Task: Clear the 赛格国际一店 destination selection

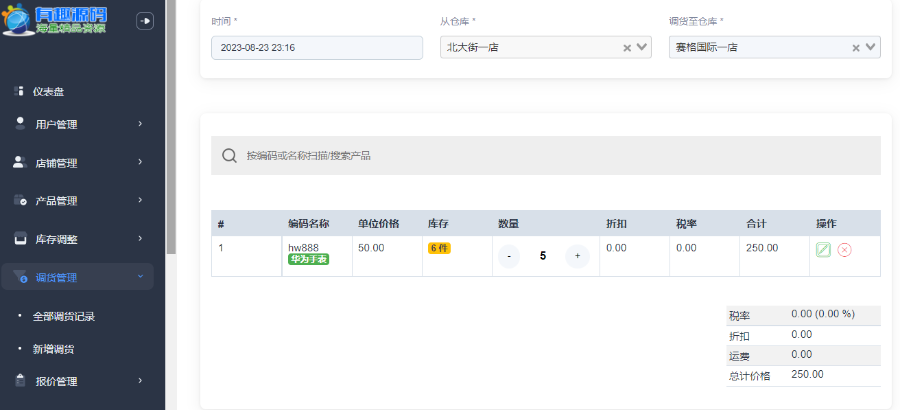Action: 856,47
